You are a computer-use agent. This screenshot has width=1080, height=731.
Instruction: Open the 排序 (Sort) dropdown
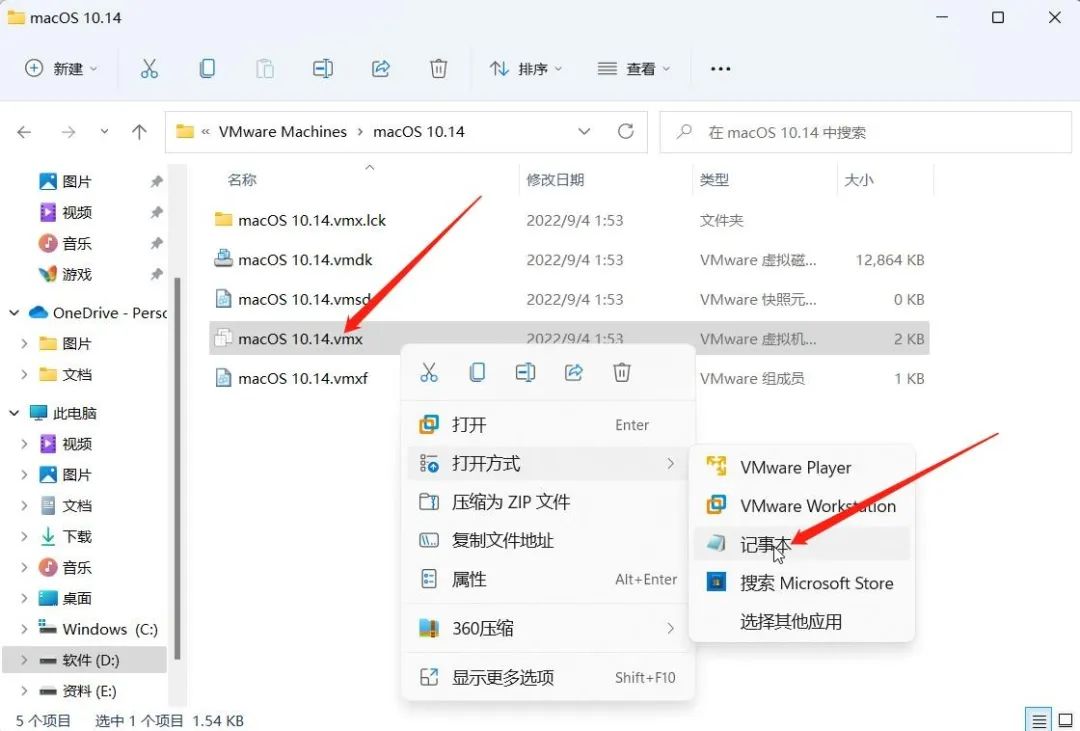tap(526, 69)
